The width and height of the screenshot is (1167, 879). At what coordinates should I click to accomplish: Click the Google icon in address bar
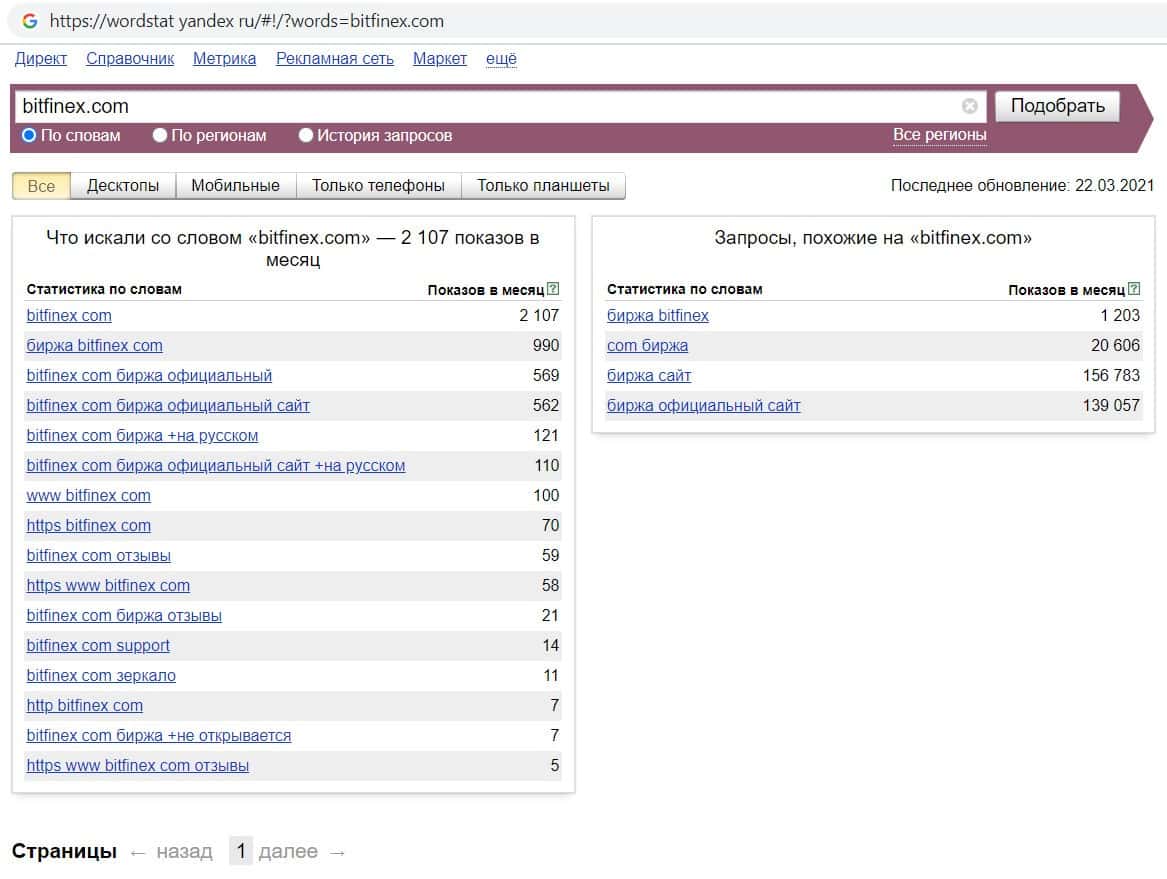click(x=30, y=21)
